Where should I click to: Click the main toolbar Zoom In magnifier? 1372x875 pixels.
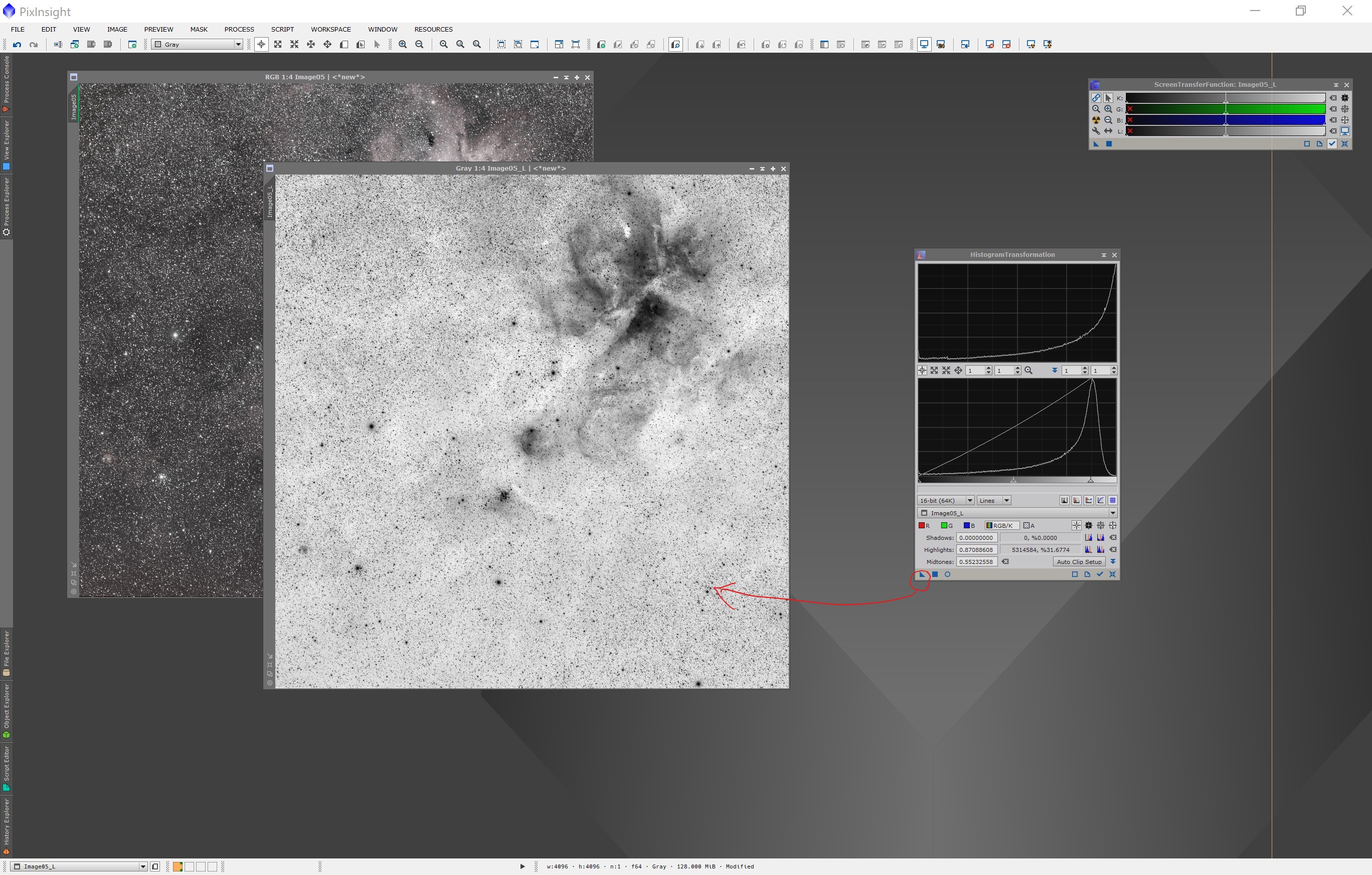point(403,45)
